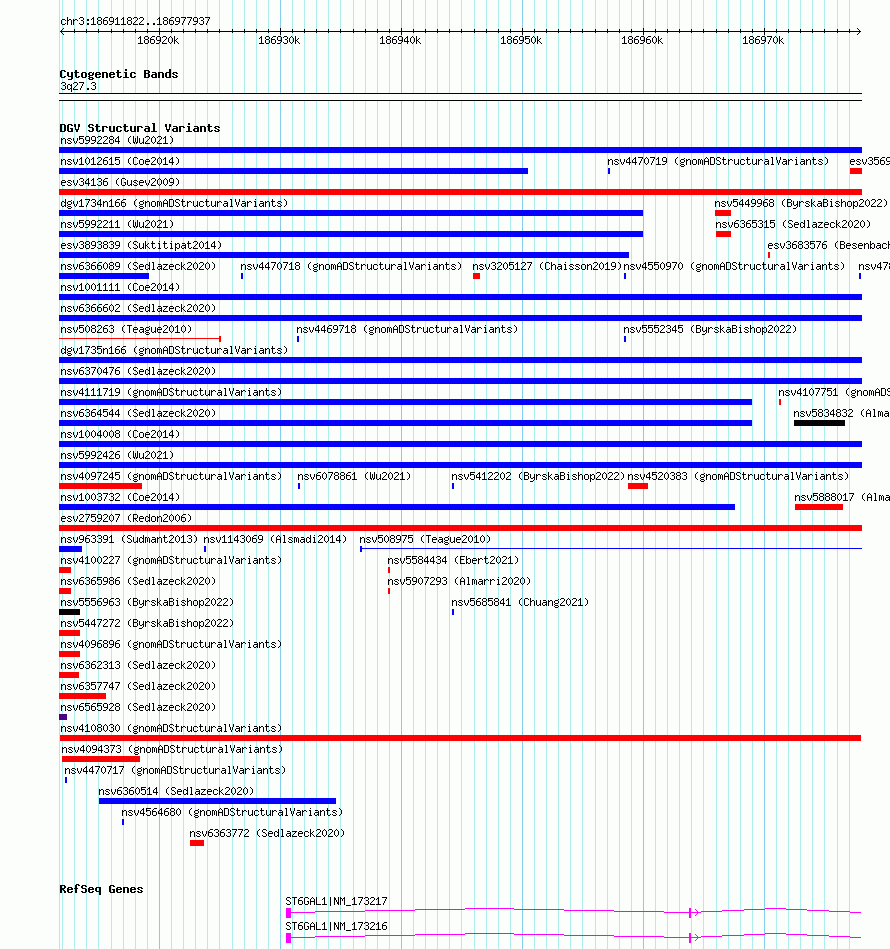Click red bar under nsv4520383
The width and height of the screenshot is (890, 949).
click(638, 486)
